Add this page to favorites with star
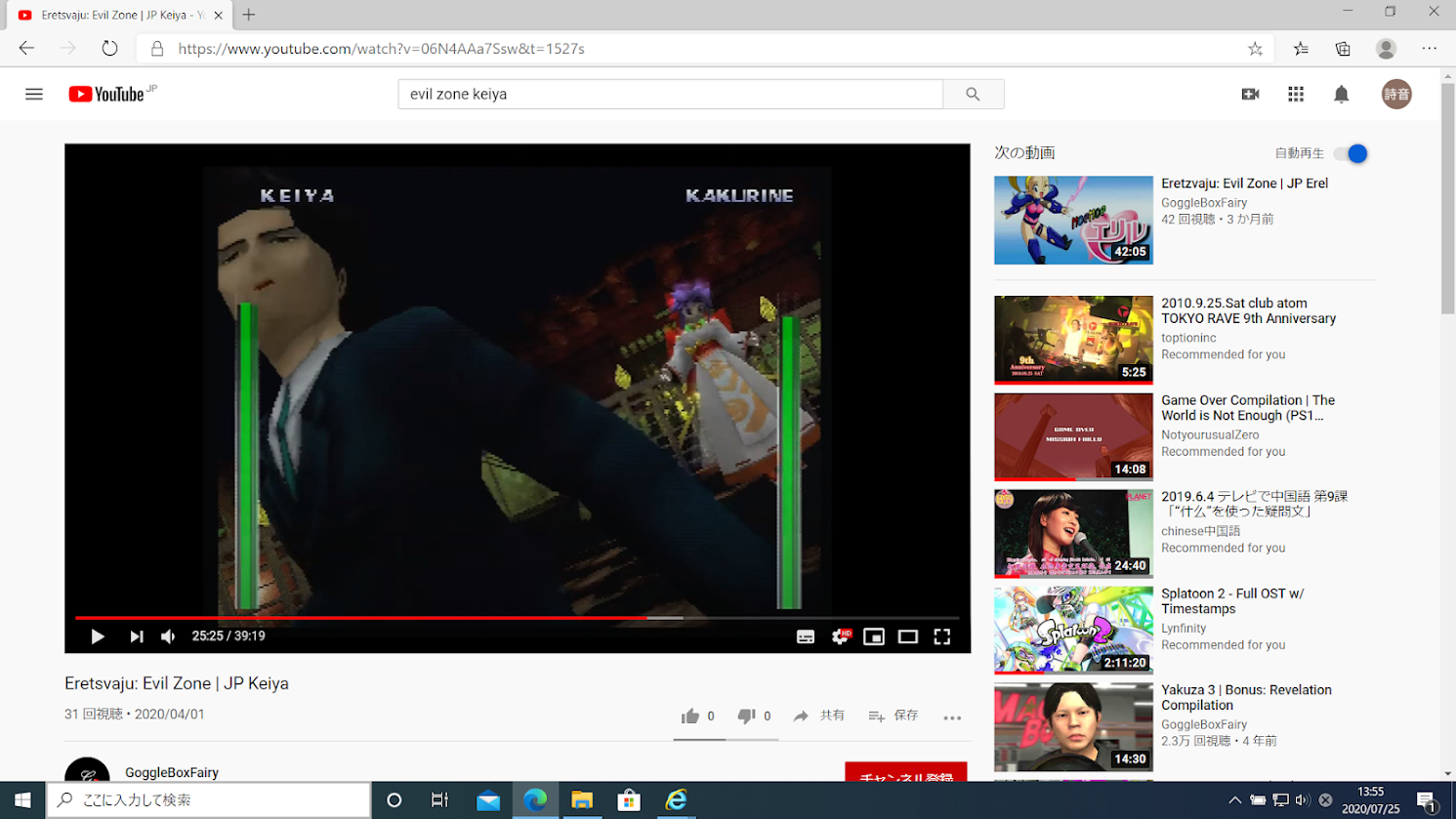The height and width of the screenshot is (819, 1456). tap(1256, 48)
